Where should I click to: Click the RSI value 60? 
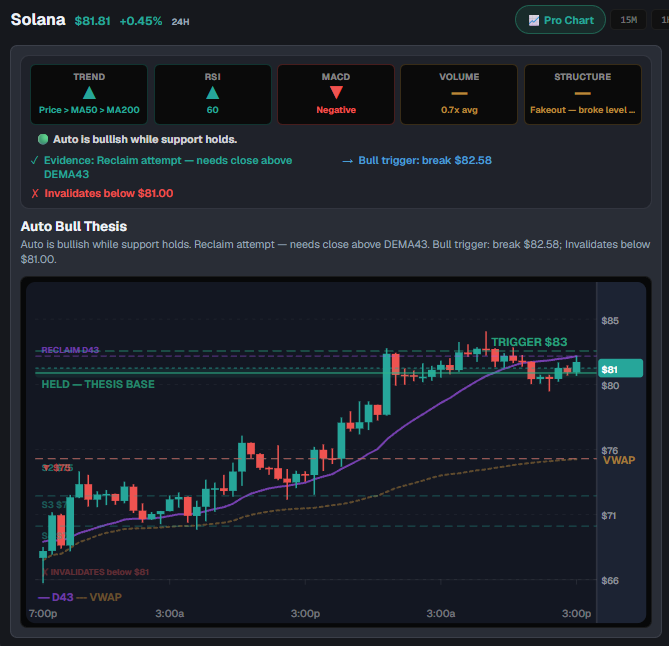tap(212, 110)
